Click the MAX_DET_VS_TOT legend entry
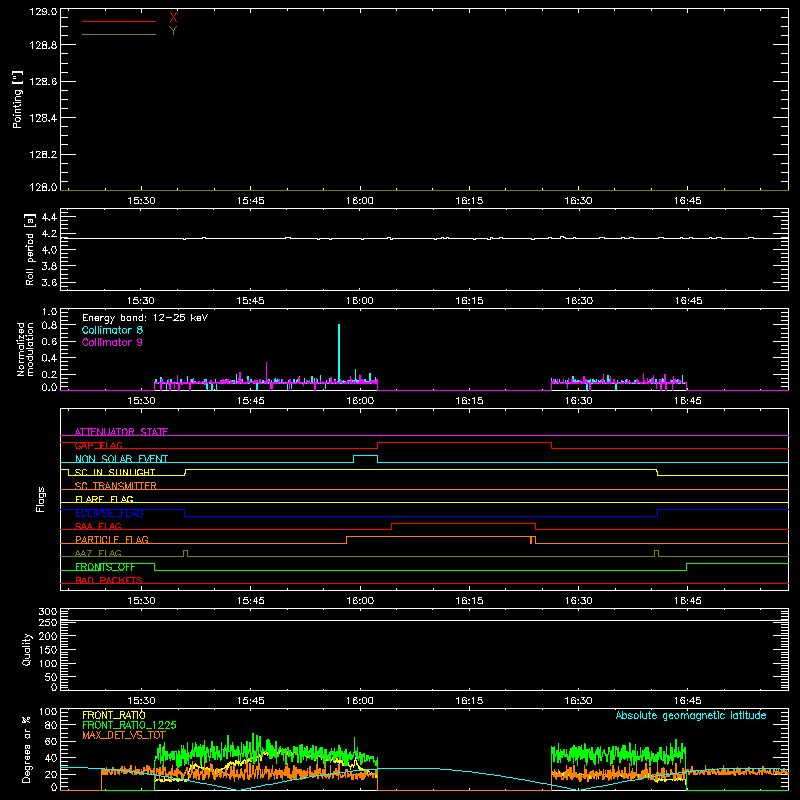This screenshot has width=800, height=800. tap(124, 735)
